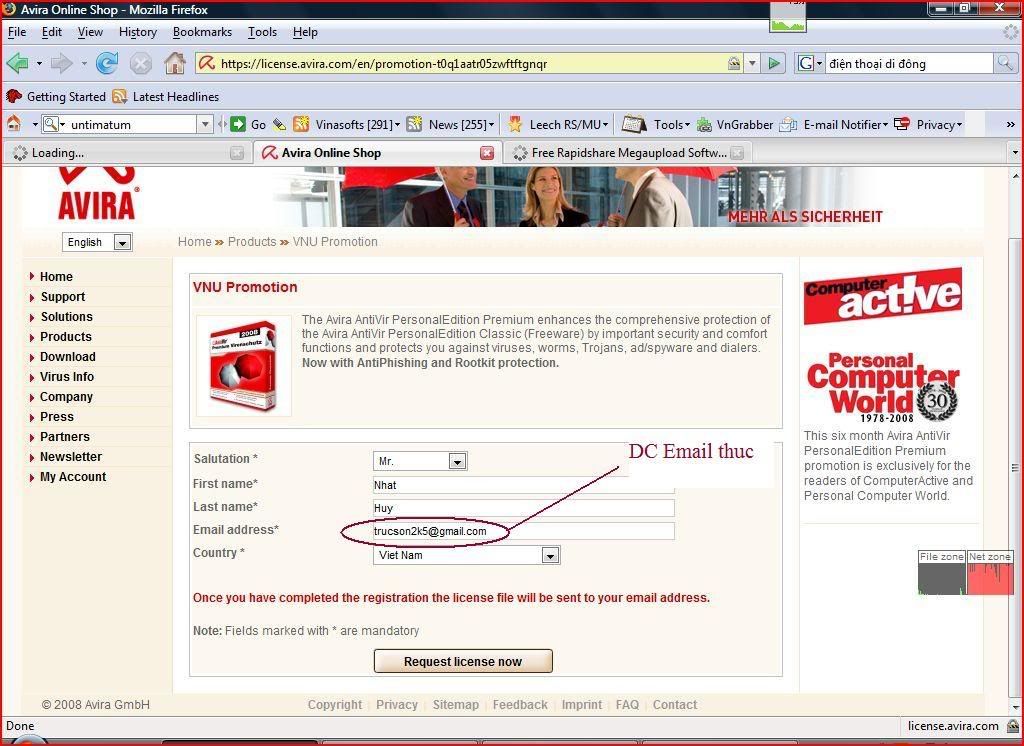Click the Forward navigation arrow
Screen dimensions: 1024x746
click(x=62, y=63)
